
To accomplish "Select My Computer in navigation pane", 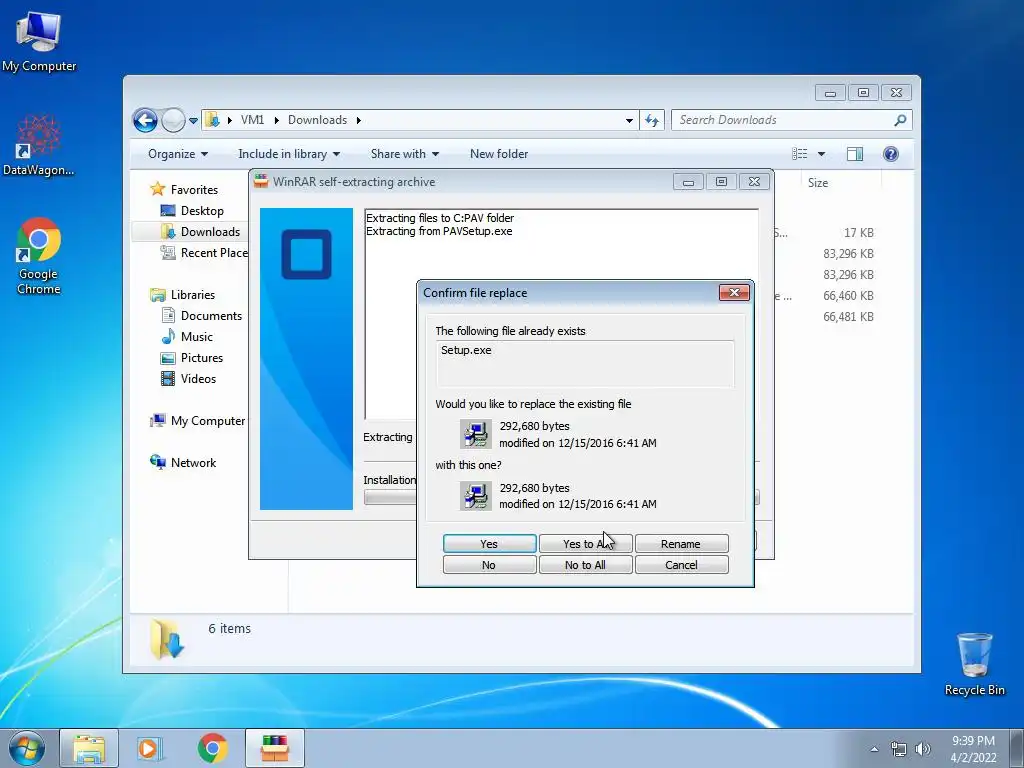I will click(208, 421).
